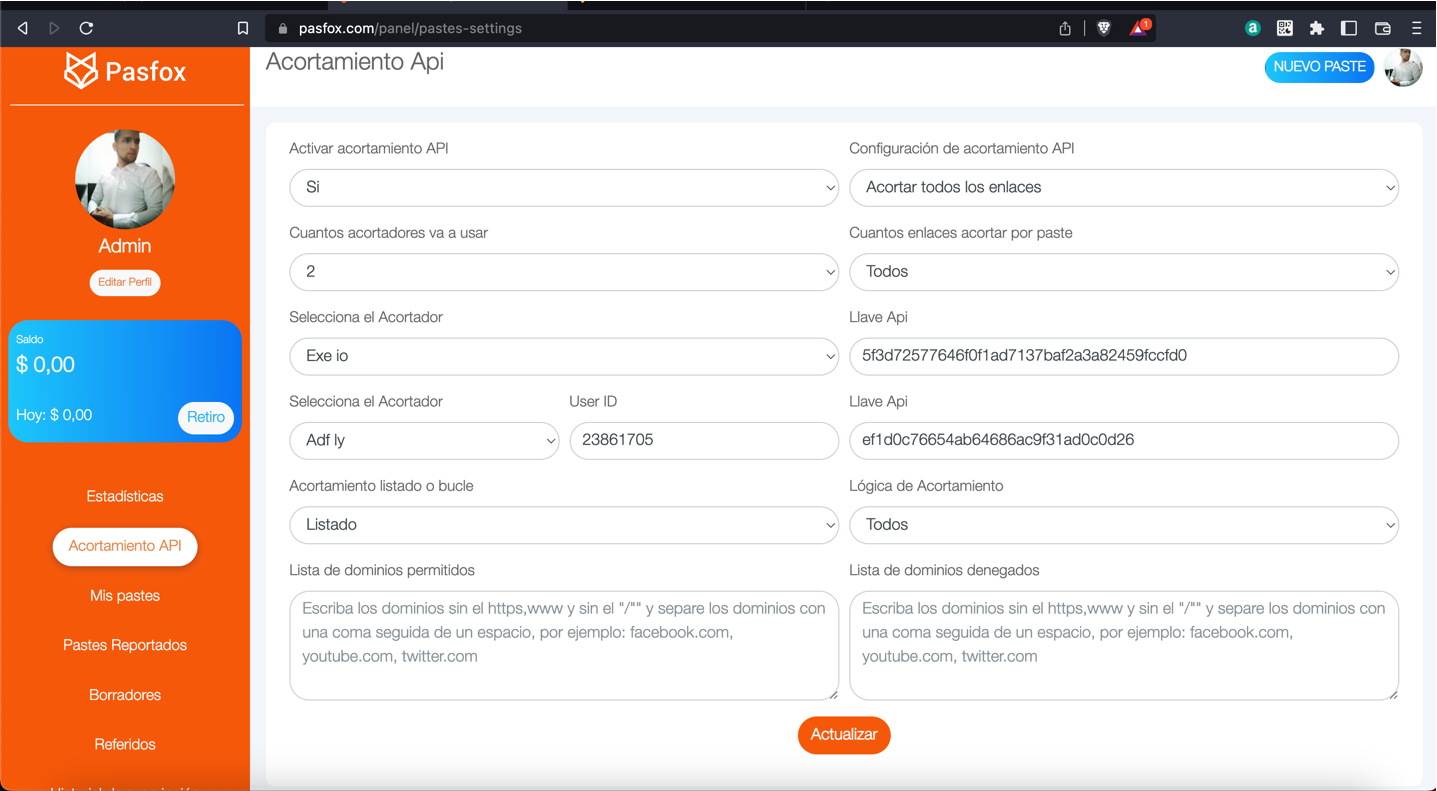1437x791 pixels.
Task: Open Configuración de acortamiento API dropdown
Action: [x=1124, y=187]
